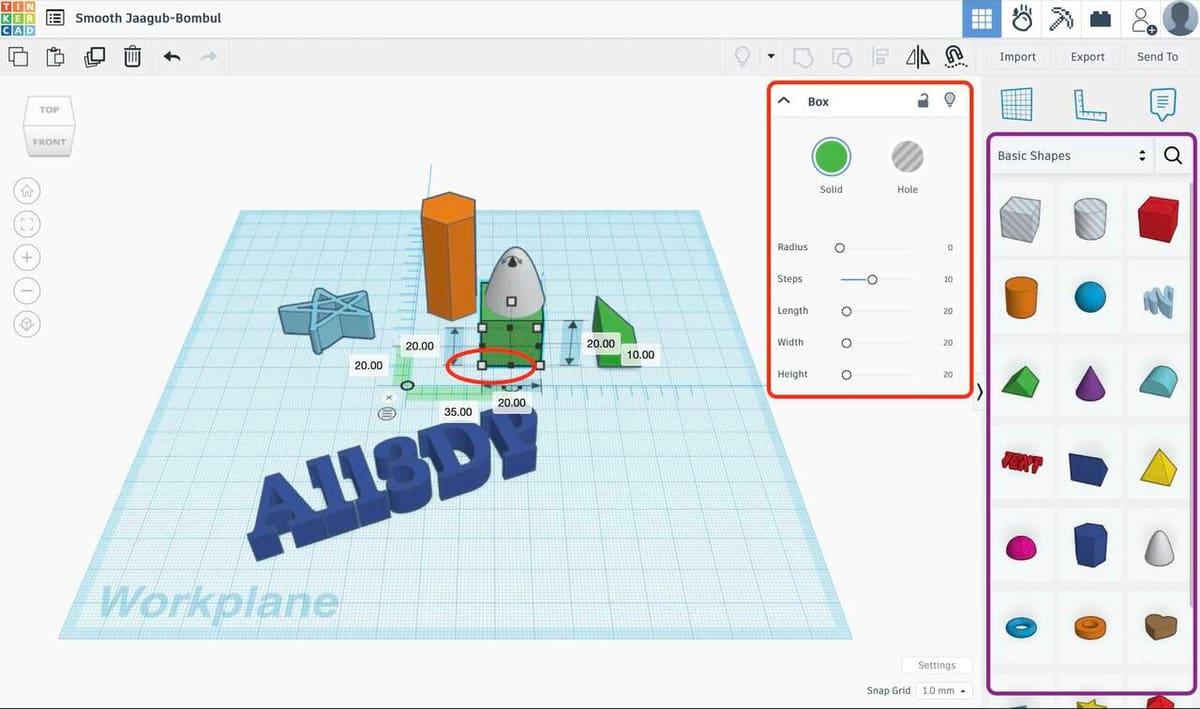Click the Export button
Image resolution: width=1200 pixels, height=709 pixels.
pyautogui.click(x=1088, y=57)
